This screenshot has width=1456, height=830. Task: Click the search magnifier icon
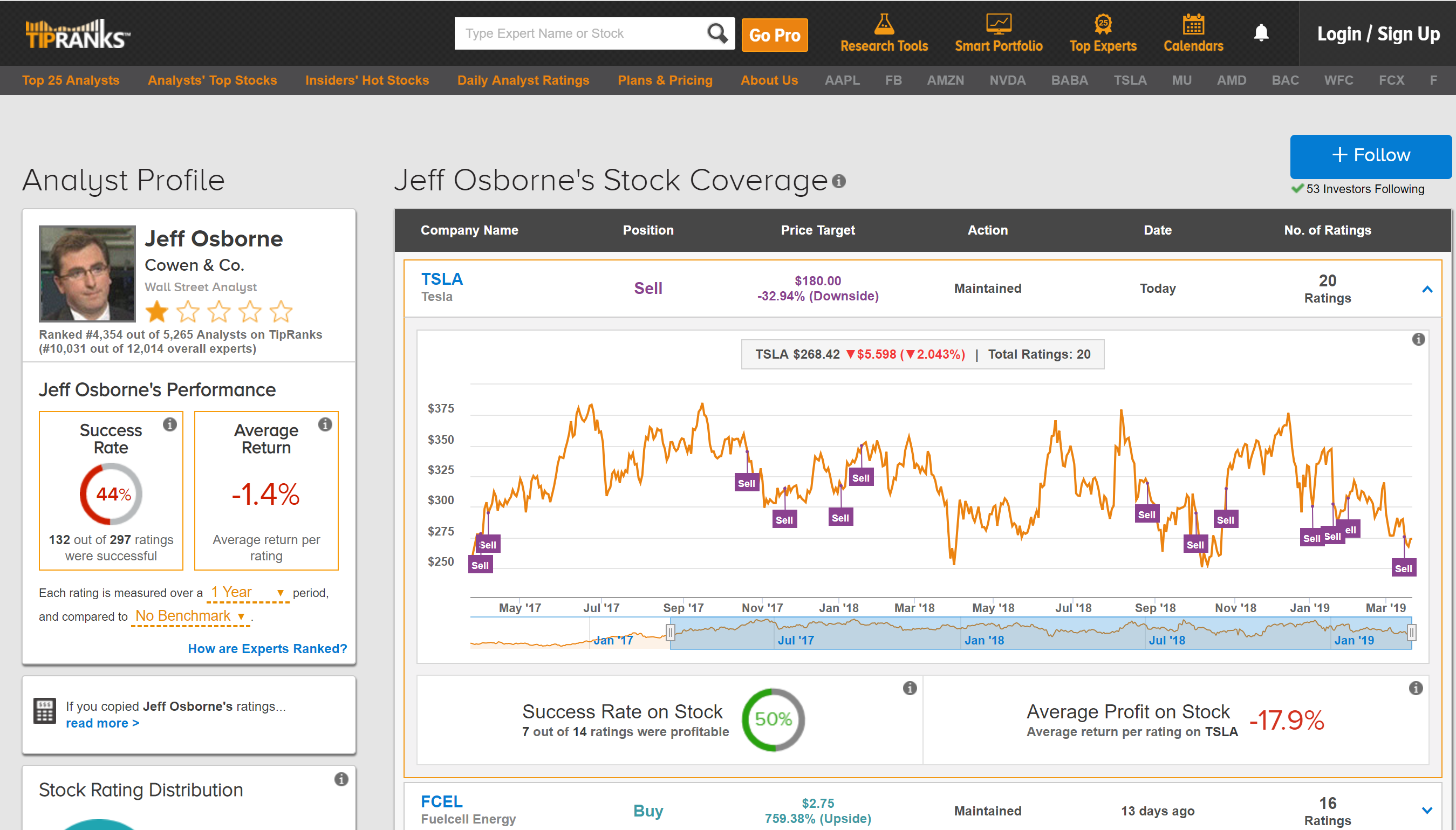tap(717, 33)
